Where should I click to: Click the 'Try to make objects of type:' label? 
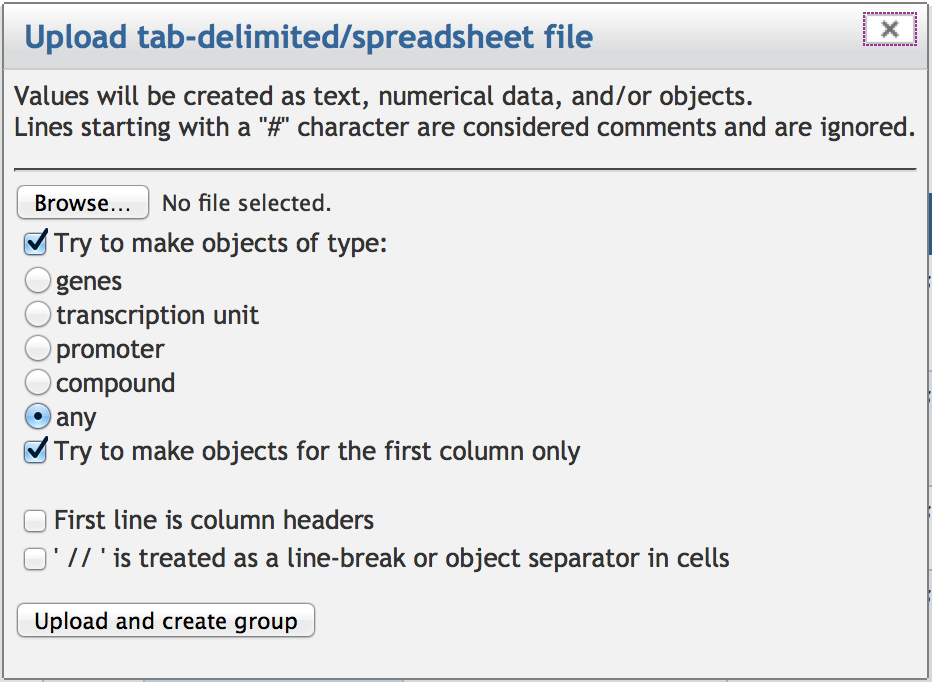[220, 243]
